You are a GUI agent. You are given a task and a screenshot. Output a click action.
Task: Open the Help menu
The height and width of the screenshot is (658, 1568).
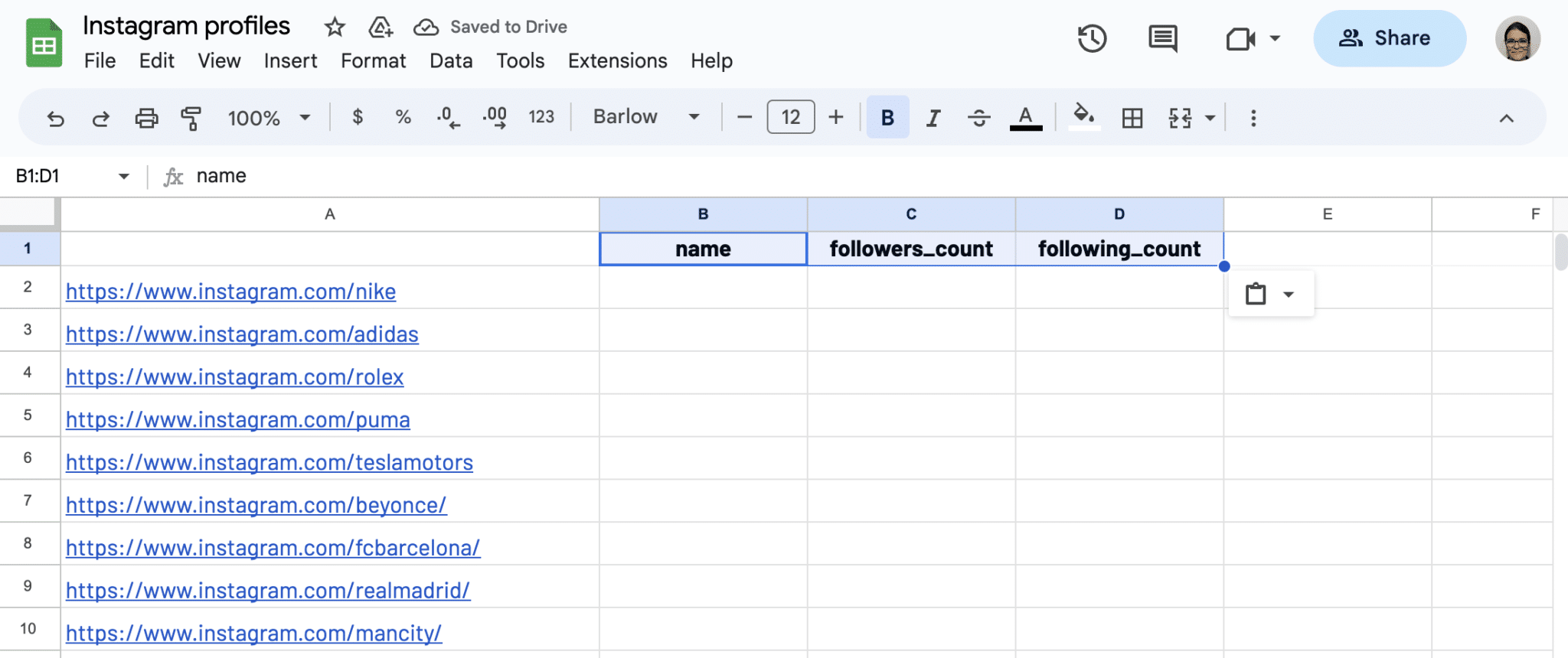(x=711, y=60)
